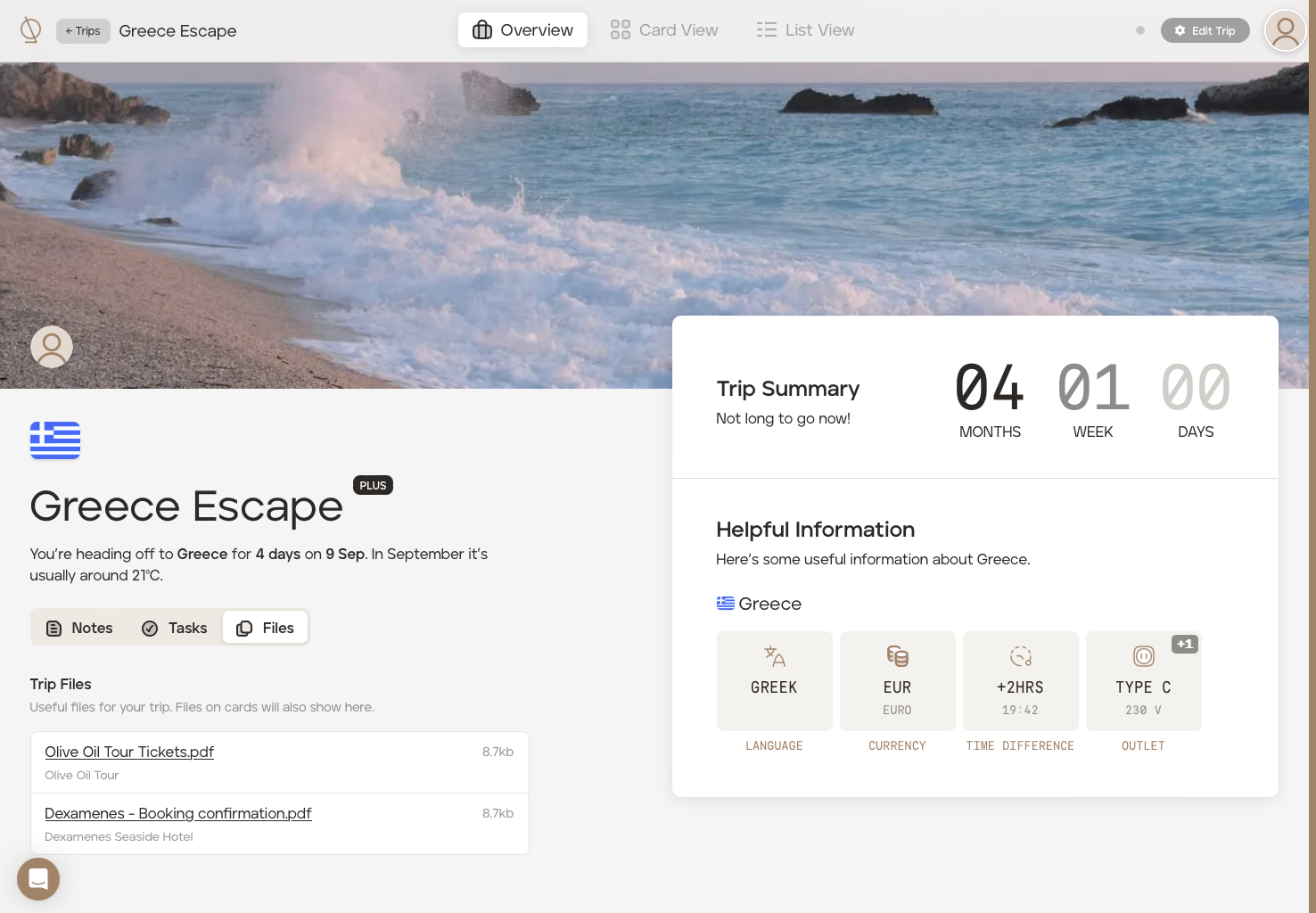The width and height of the screenshot is (1316, 913).
Task: Click the EUR currency info card
Action: click(897, 681)
